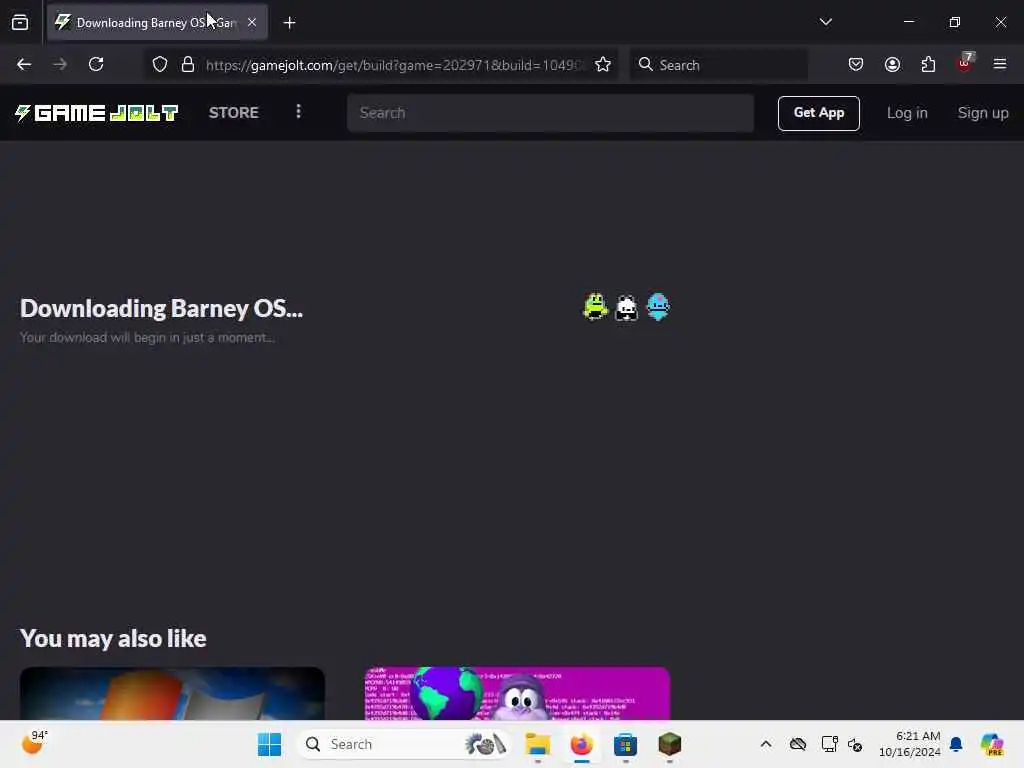Viewport: 1024px width, 768px height.
Task: Minimize the Firefox window
Action: point(908,22)
